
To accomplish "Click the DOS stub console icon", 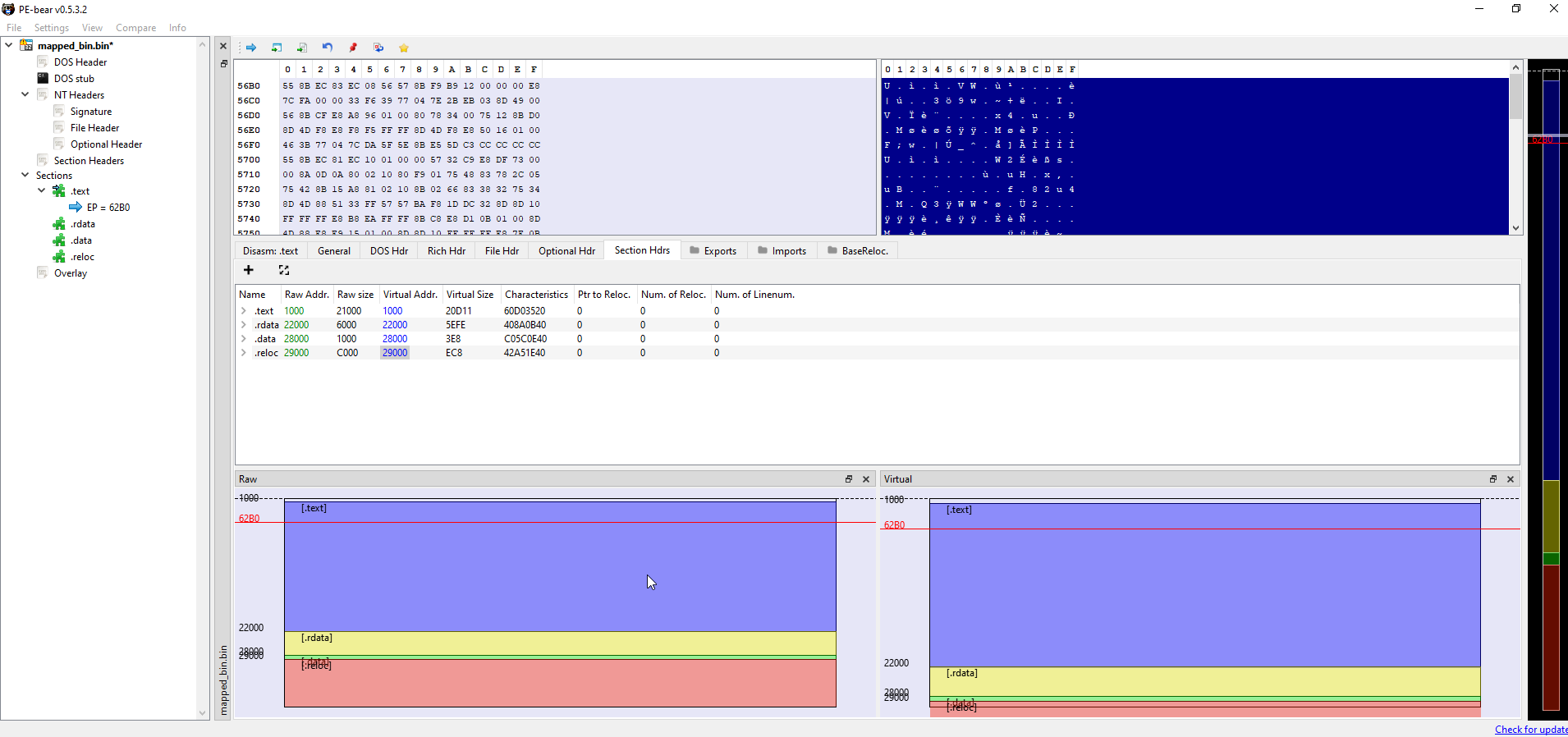I will (x=43, y=78).
